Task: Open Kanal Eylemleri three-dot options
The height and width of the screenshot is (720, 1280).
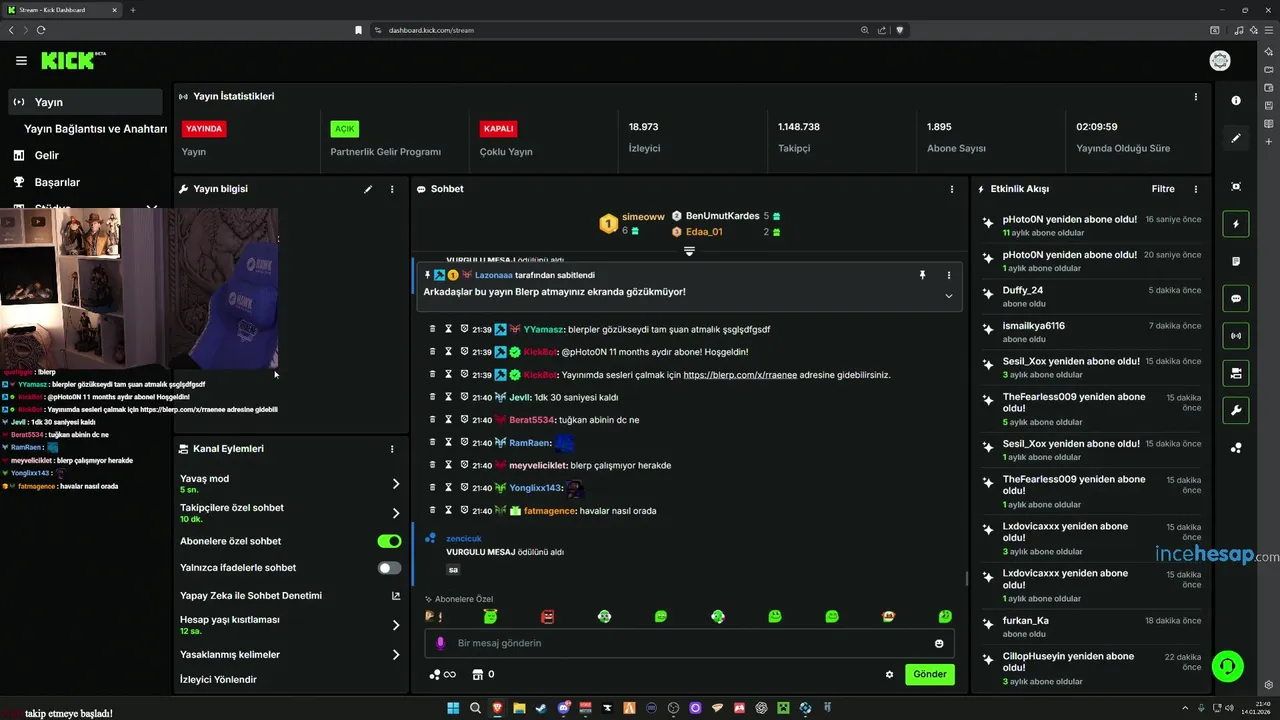Action: coord(392,449)
